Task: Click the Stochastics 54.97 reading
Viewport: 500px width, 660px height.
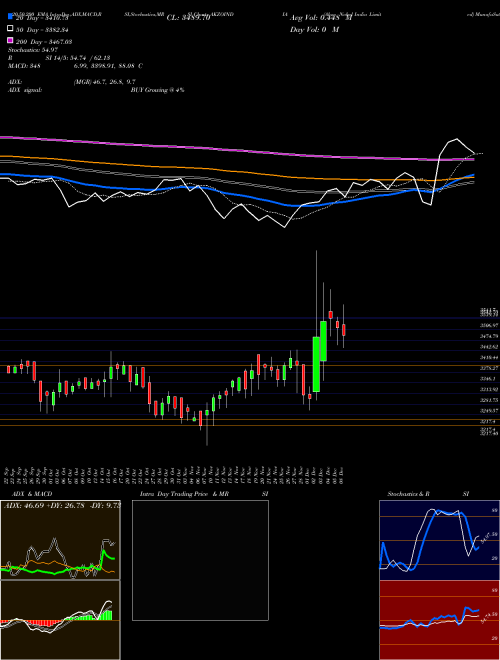Action: (x=33, y=50)
